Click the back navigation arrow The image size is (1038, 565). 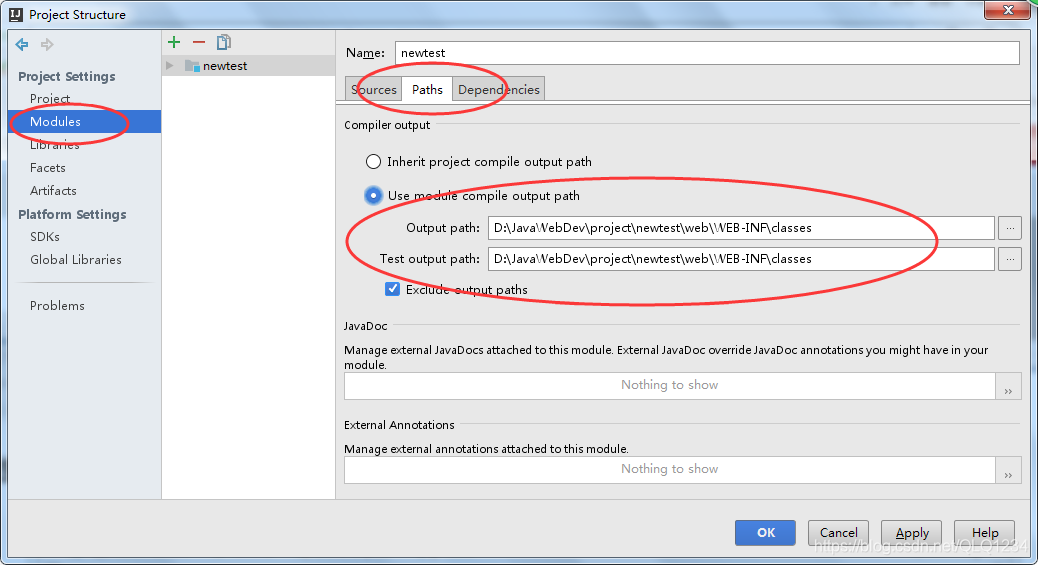click(22, 44)
